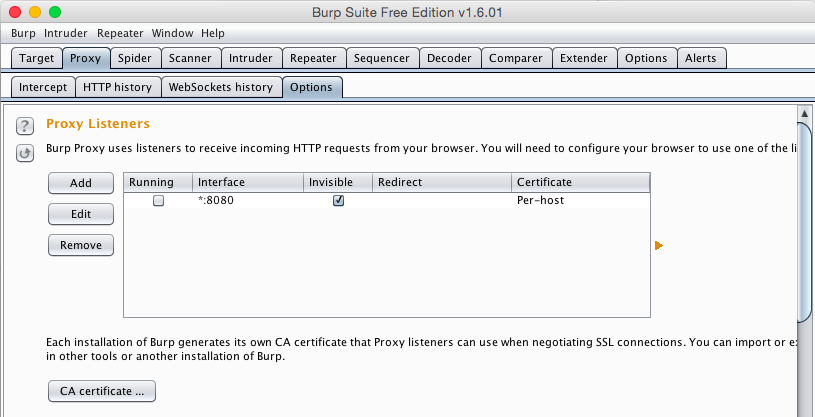Viewport: 815px width, 417px height.
Task: Switch to the Intercept sub-tab
Action: pyautogui.click(x=42, y=87)
